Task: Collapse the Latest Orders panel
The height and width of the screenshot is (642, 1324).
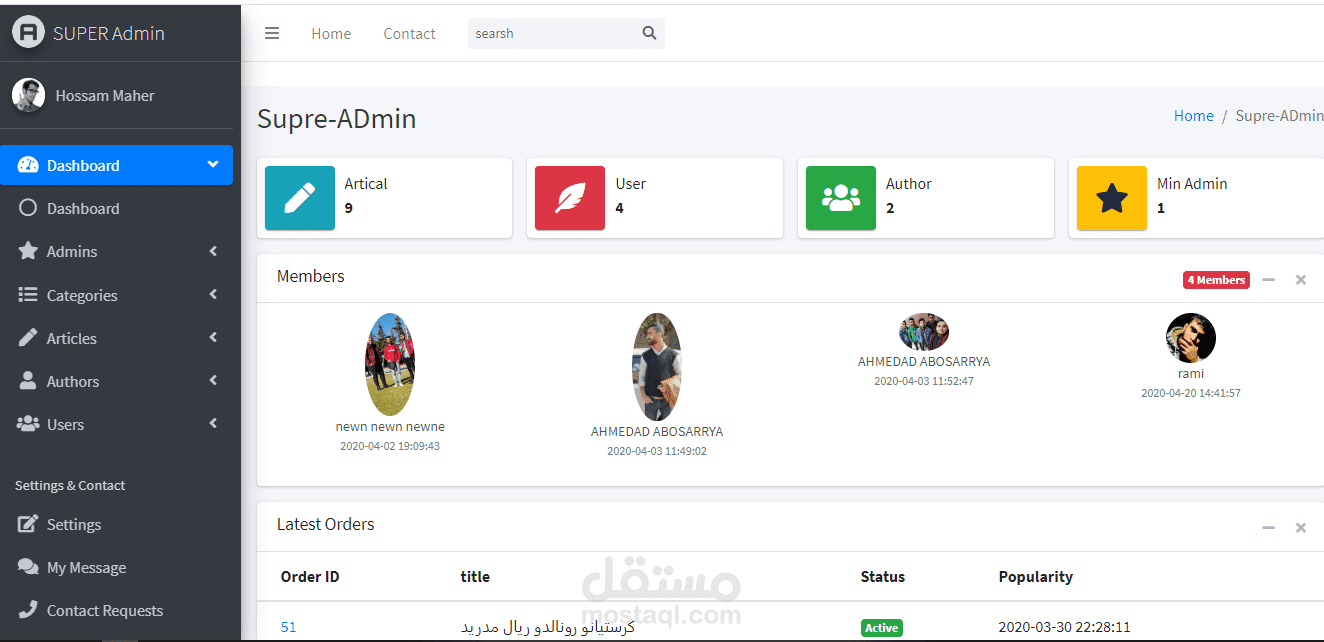Action: coord(1268,527)
